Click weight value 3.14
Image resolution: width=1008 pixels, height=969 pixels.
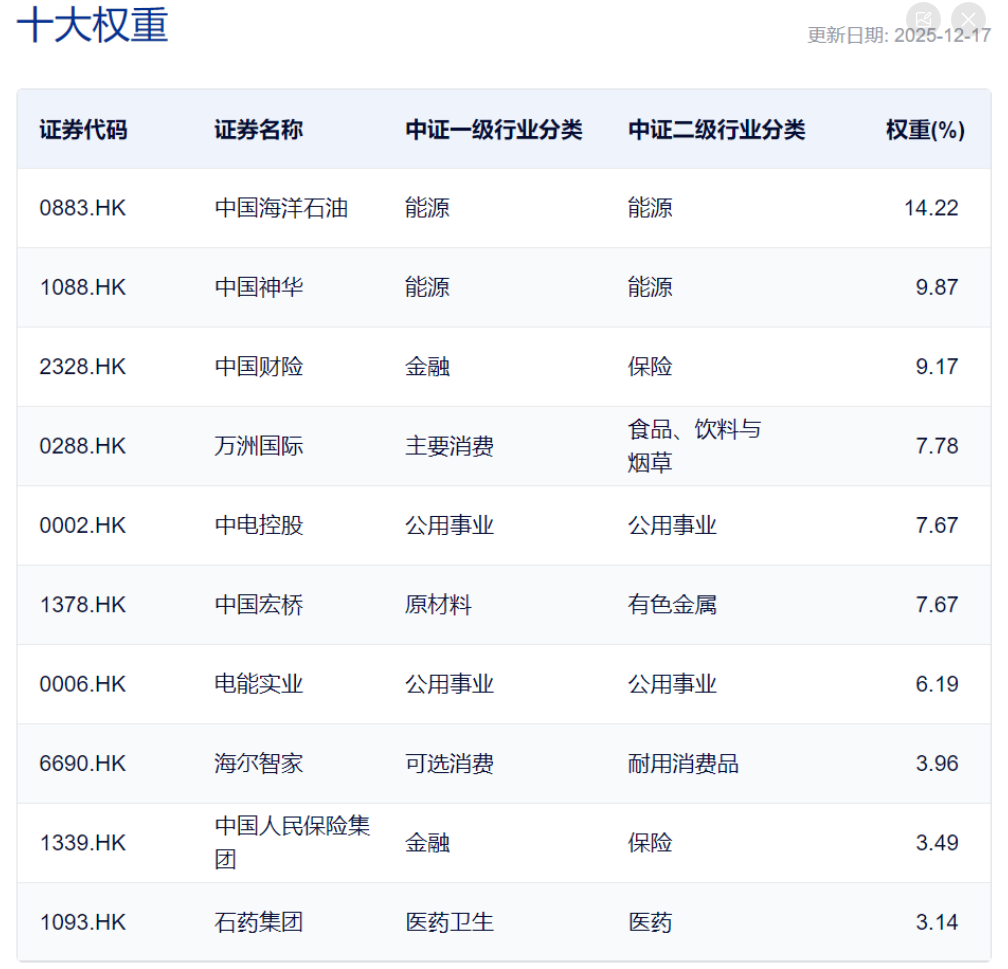click(937, 923)
